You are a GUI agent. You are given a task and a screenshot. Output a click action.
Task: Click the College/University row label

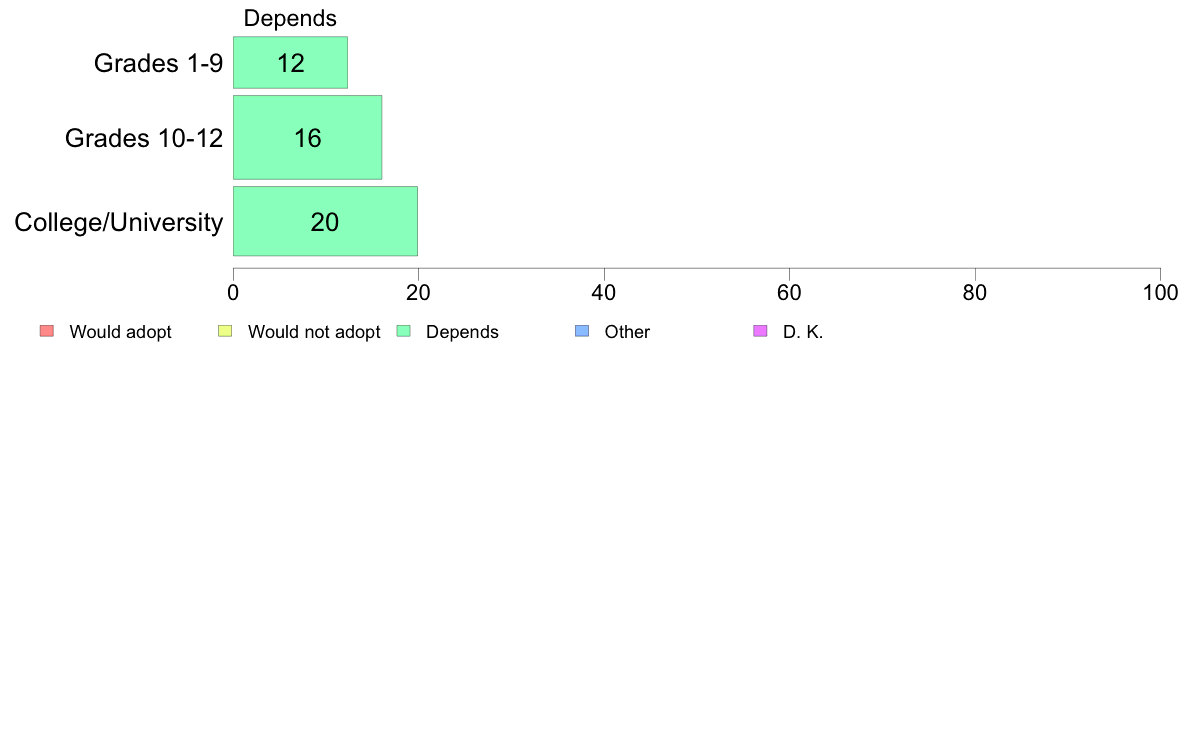[x=119, y=223]
